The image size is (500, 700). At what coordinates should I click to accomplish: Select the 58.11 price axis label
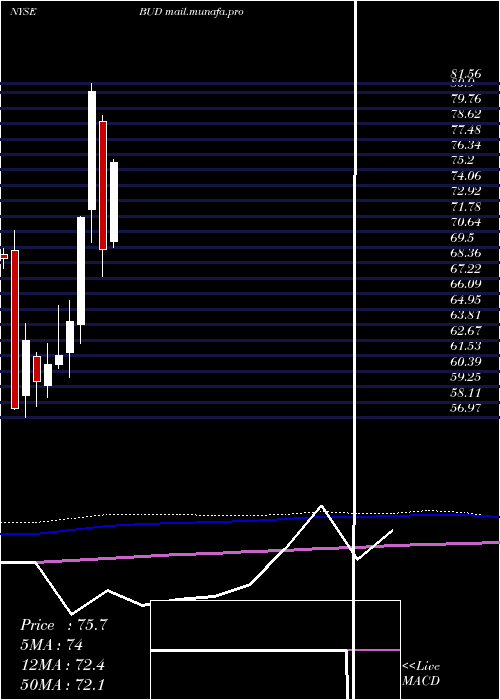(x=466, y=393)
